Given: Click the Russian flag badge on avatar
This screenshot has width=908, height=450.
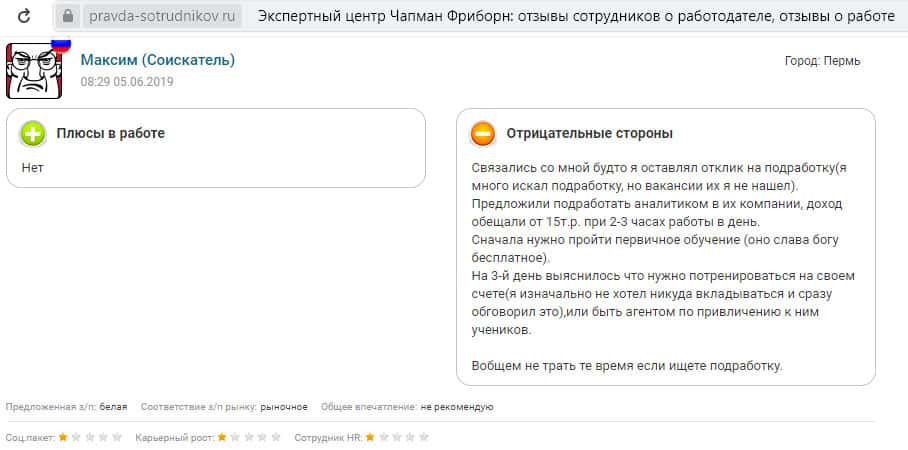Looking at the screenshot, I should pyautogui.click(x=60, y=45).
